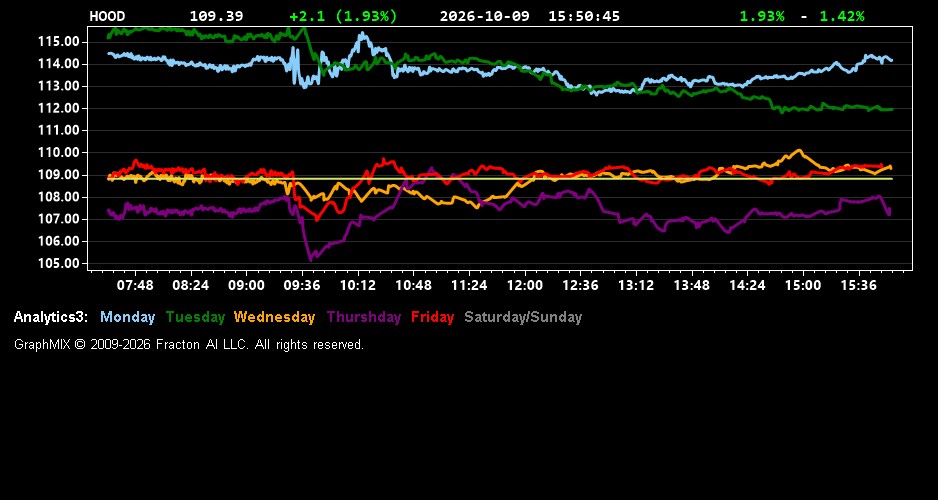
Task: Click the 10:12 time axis label
Action: coord(358,285)
